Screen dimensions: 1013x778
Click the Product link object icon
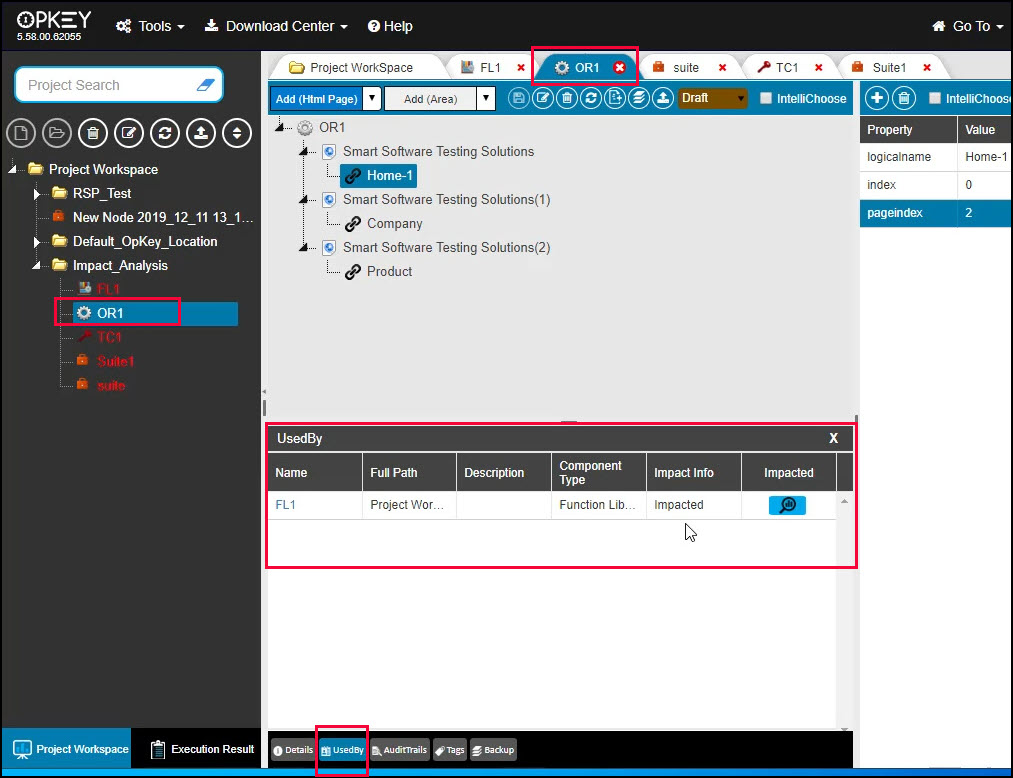[x=353, y=271]
